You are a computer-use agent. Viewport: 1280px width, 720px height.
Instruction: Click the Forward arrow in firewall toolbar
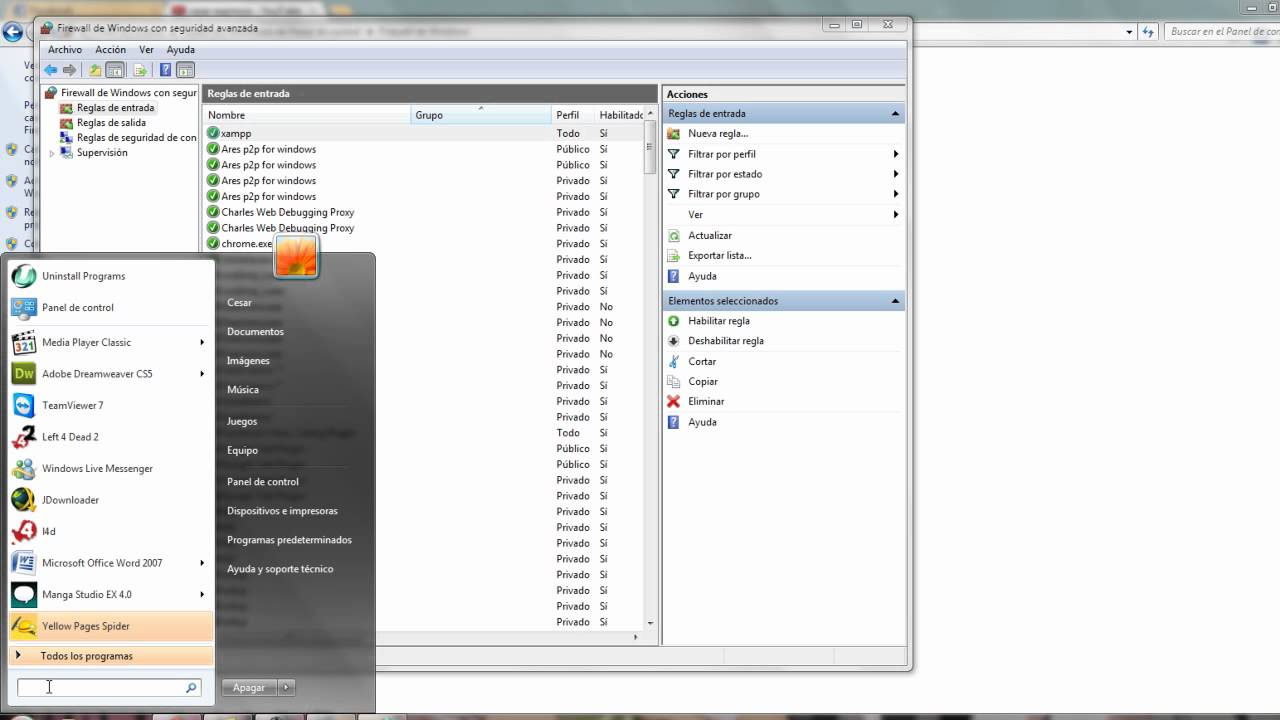pos(69,70)
